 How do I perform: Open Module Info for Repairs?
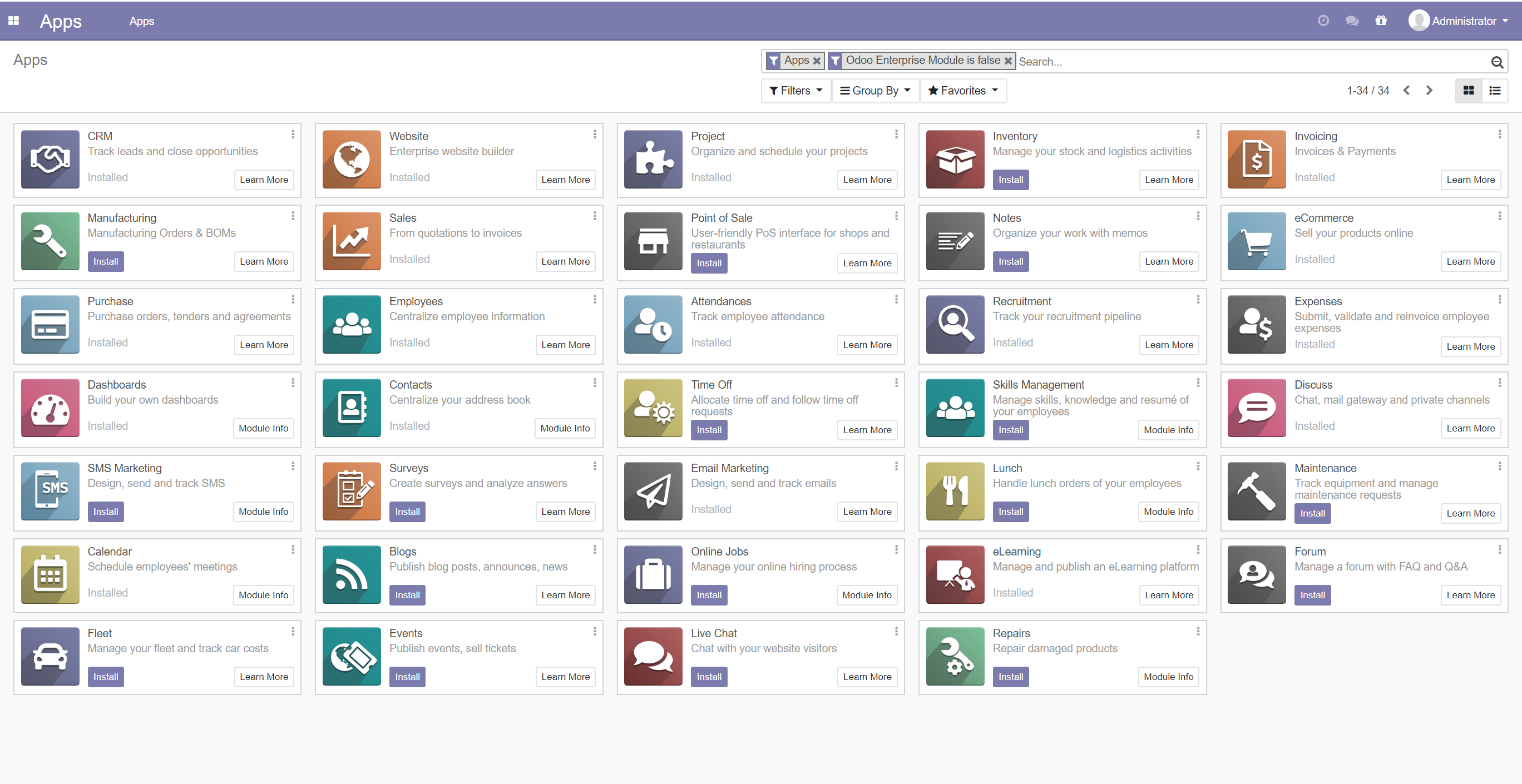1168,677
